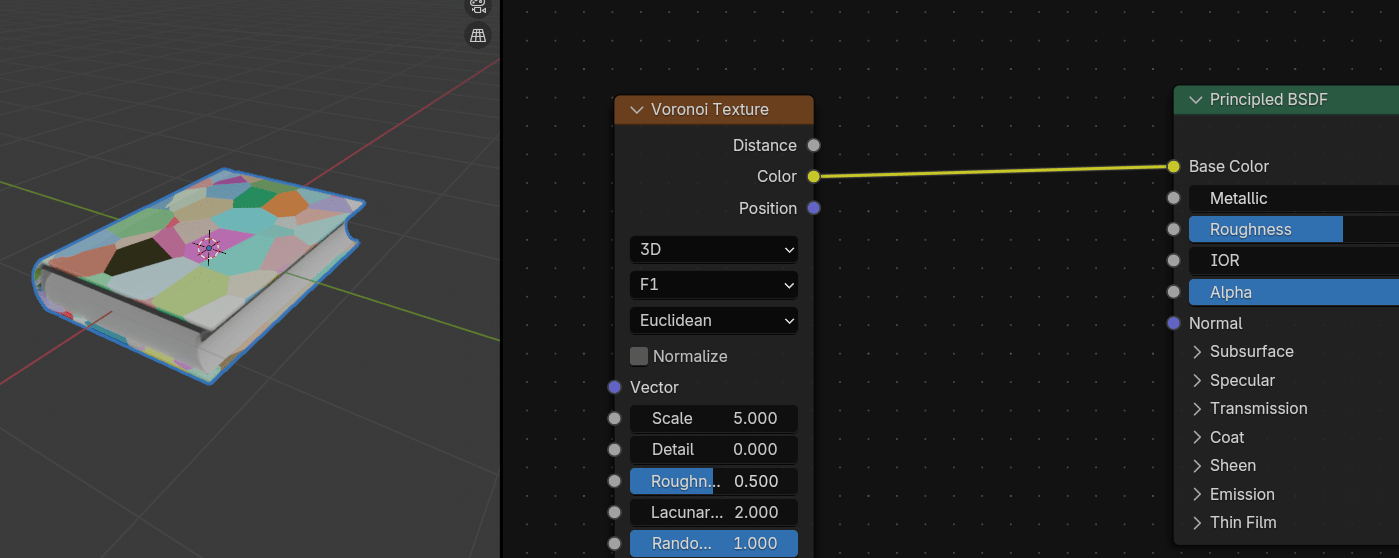This screenshot has height=558, width=1399.
Task: Click the Voronoi Color output socket
Action: click(813, 177)
